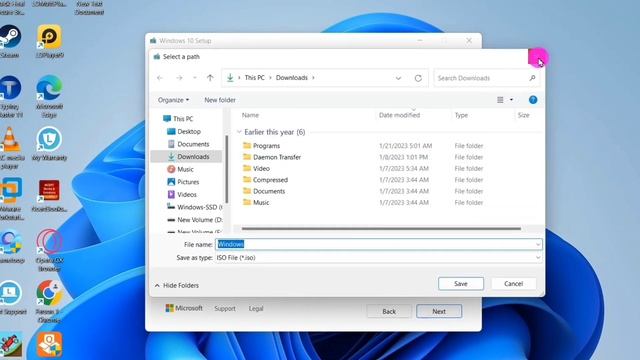Click the Save button
Image resolution: width=640 pixels, height=360 pixels.
click(x=461, y=284)
